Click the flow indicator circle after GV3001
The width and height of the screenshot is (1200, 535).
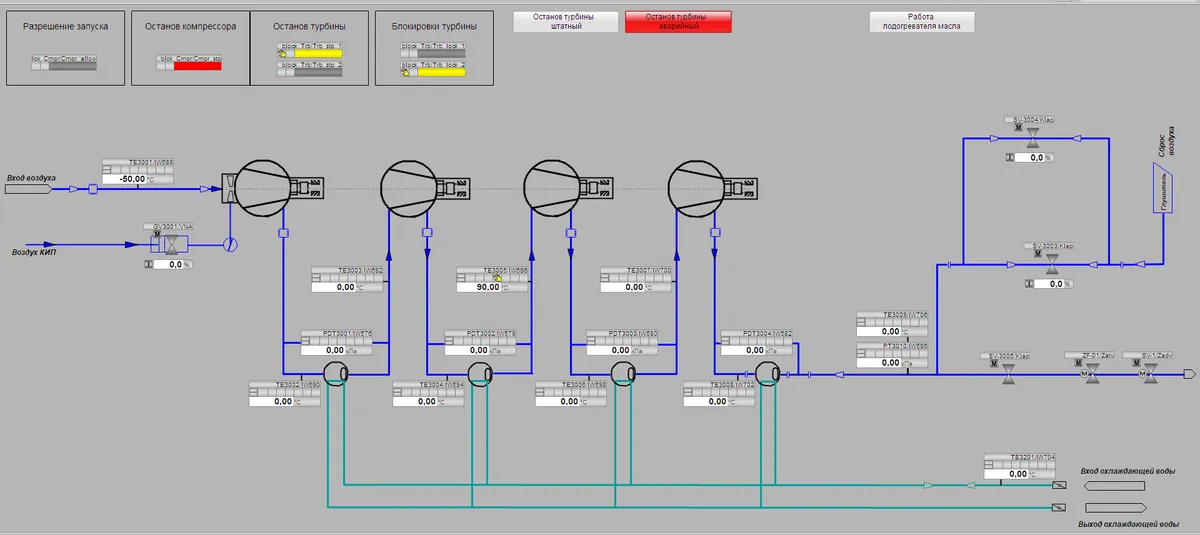232,244
